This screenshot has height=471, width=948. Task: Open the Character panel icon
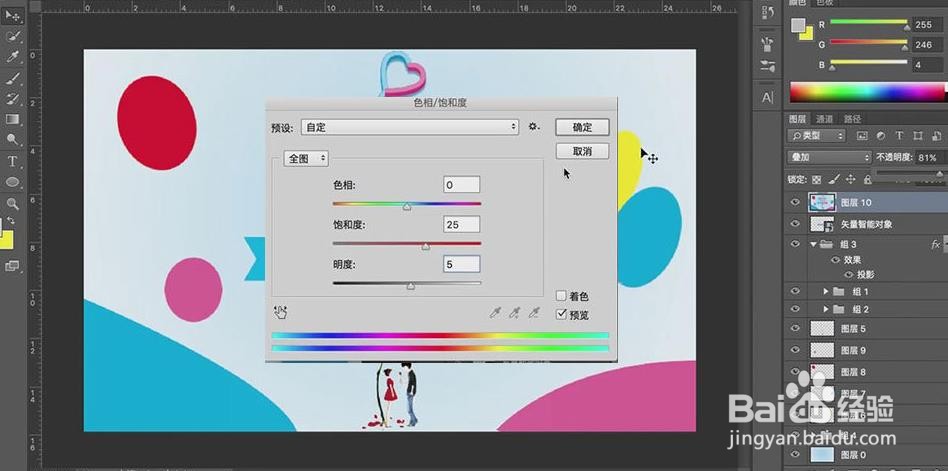[768, 97]
